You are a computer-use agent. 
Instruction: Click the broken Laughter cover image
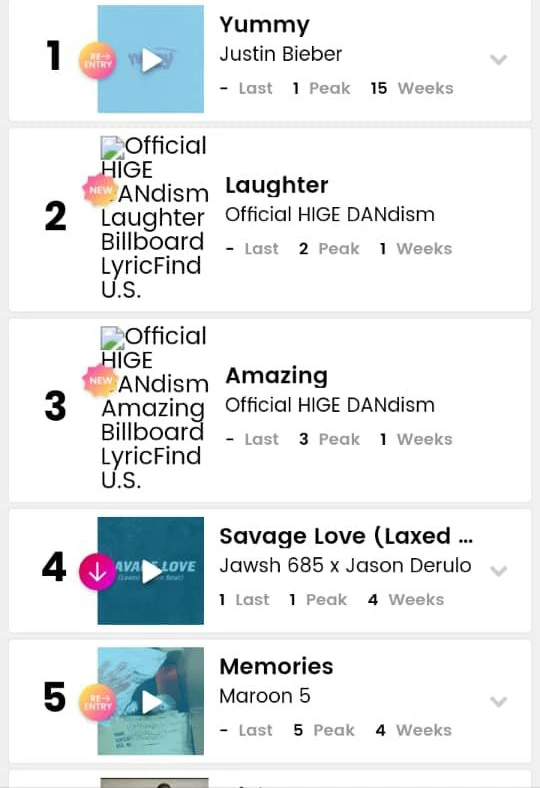pyautogui.click(x=154, y=218)
